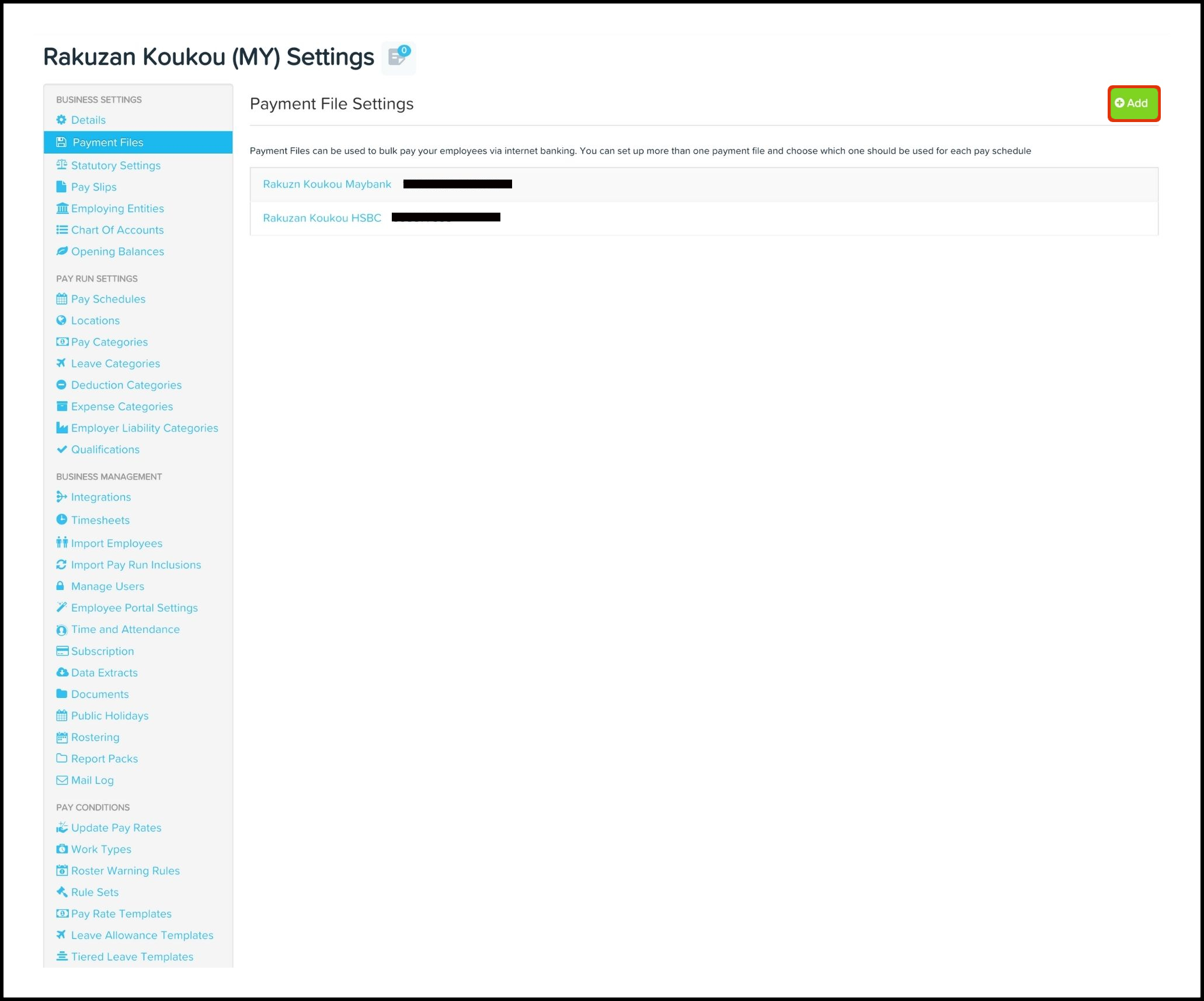Open the Rakuzn Koukou Maybank payment file

coord(327,185)
